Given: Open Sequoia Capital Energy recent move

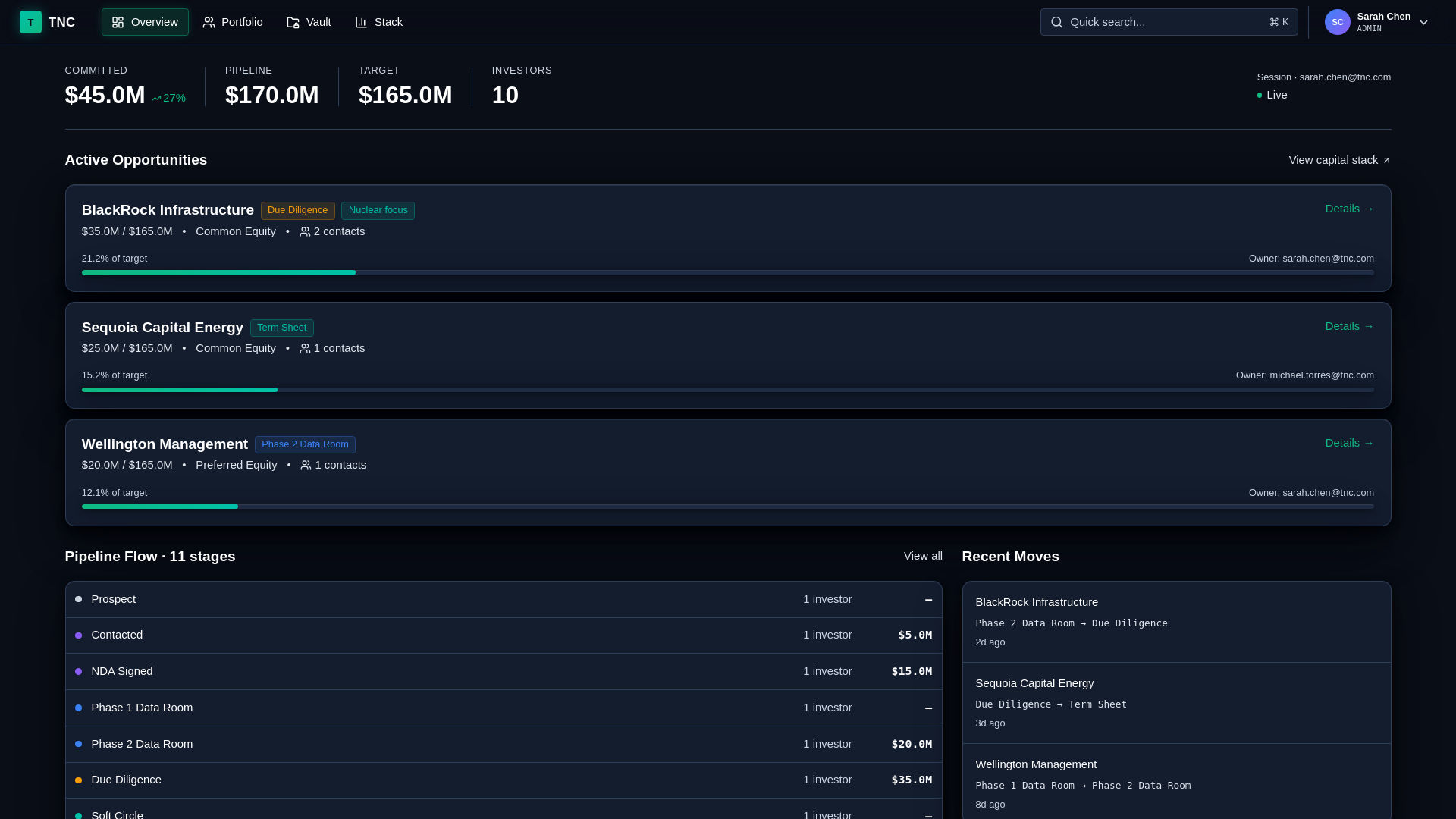Looking at the screenshot, I should click(1176, 703).
